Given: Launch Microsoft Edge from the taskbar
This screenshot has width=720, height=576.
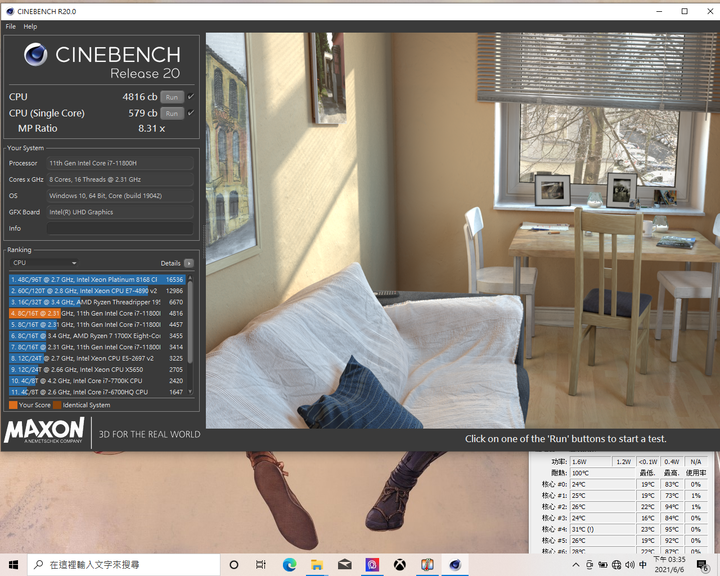Looking at the screenshot, I should coord(289,565).
